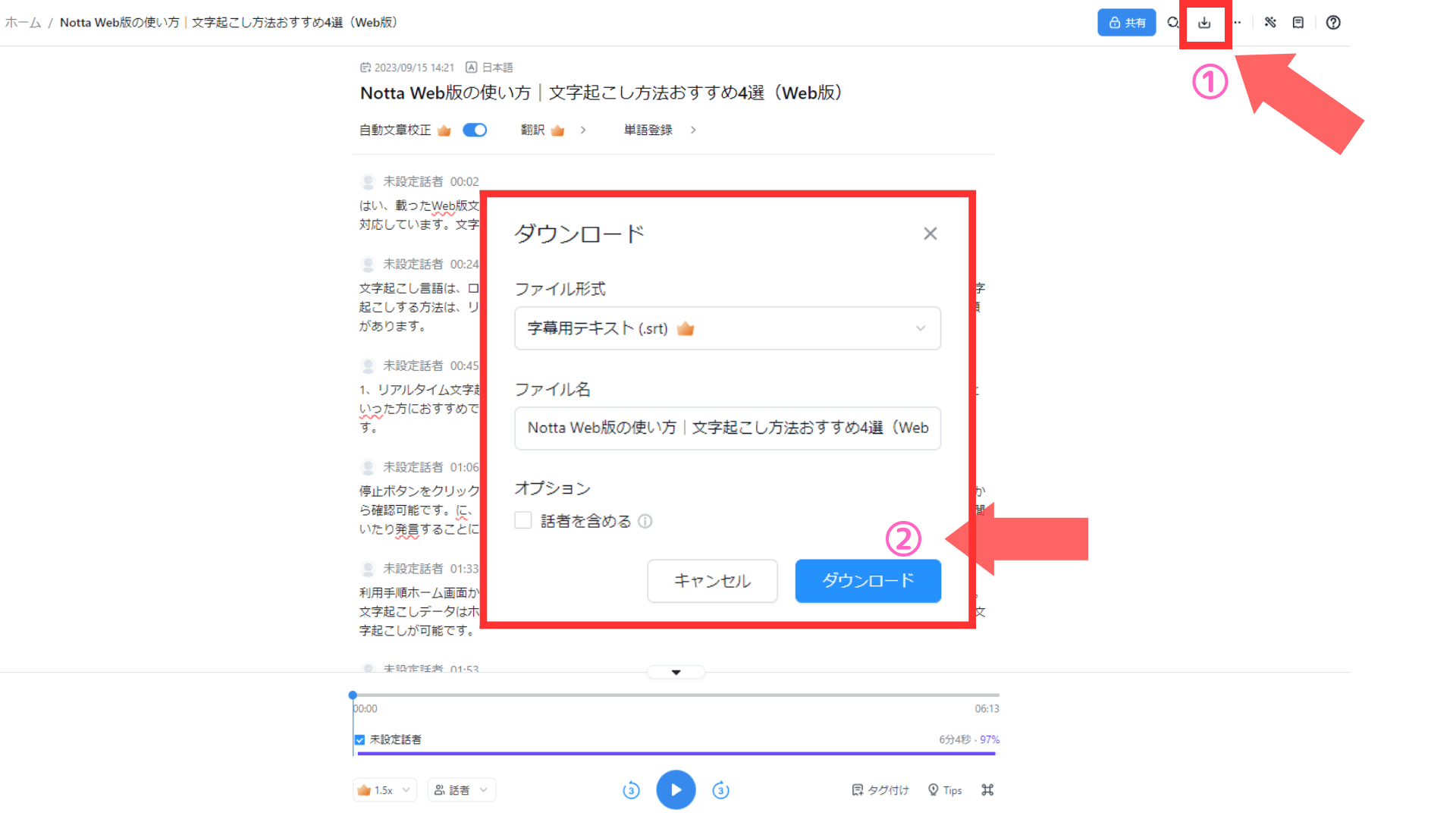This screenshot has height=819, width=1456.
Task: Click the download icon in top toolbar
Action: click(1204, 23)
